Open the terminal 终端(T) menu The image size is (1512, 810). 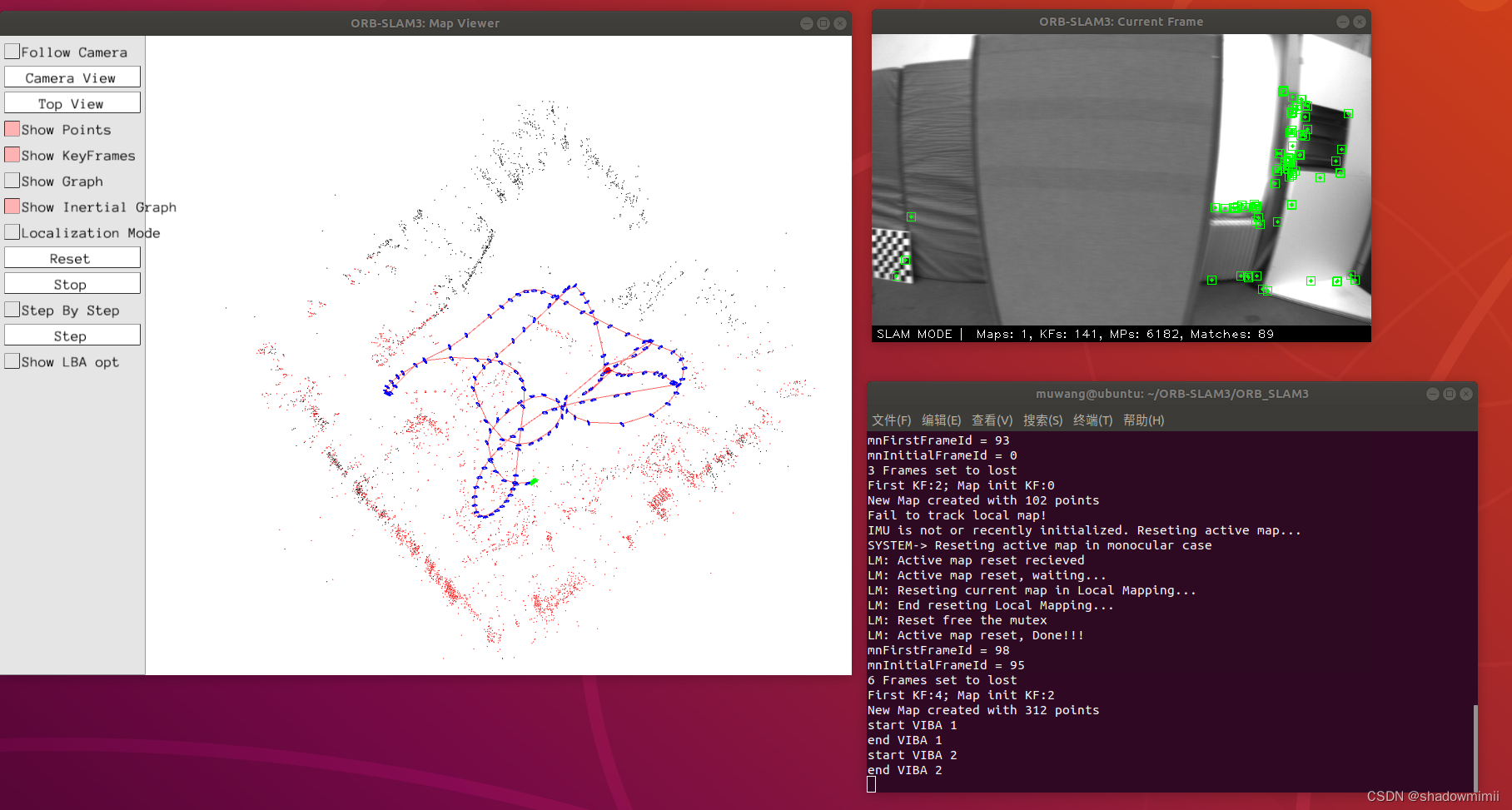click(1092, 420)
